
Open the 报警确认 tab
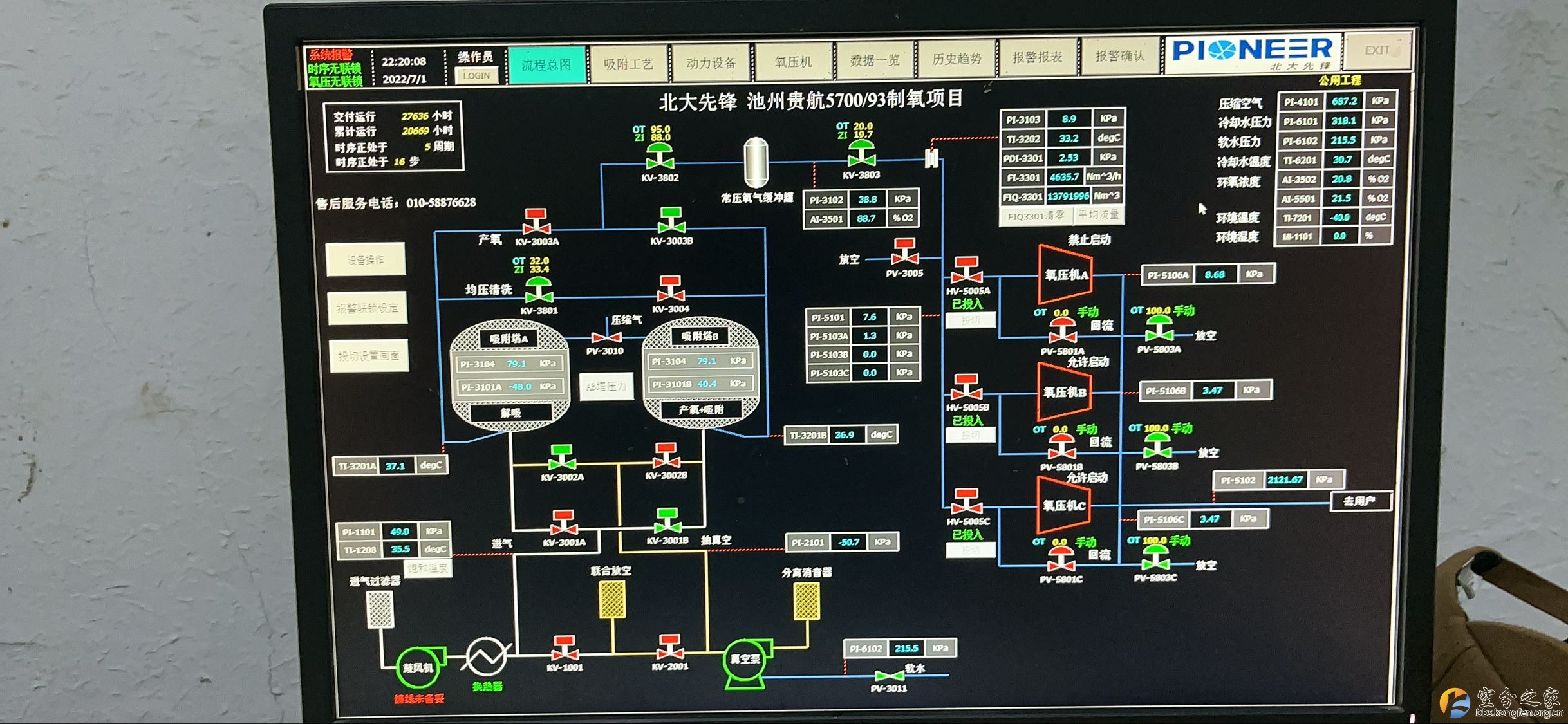(1120, 56)
